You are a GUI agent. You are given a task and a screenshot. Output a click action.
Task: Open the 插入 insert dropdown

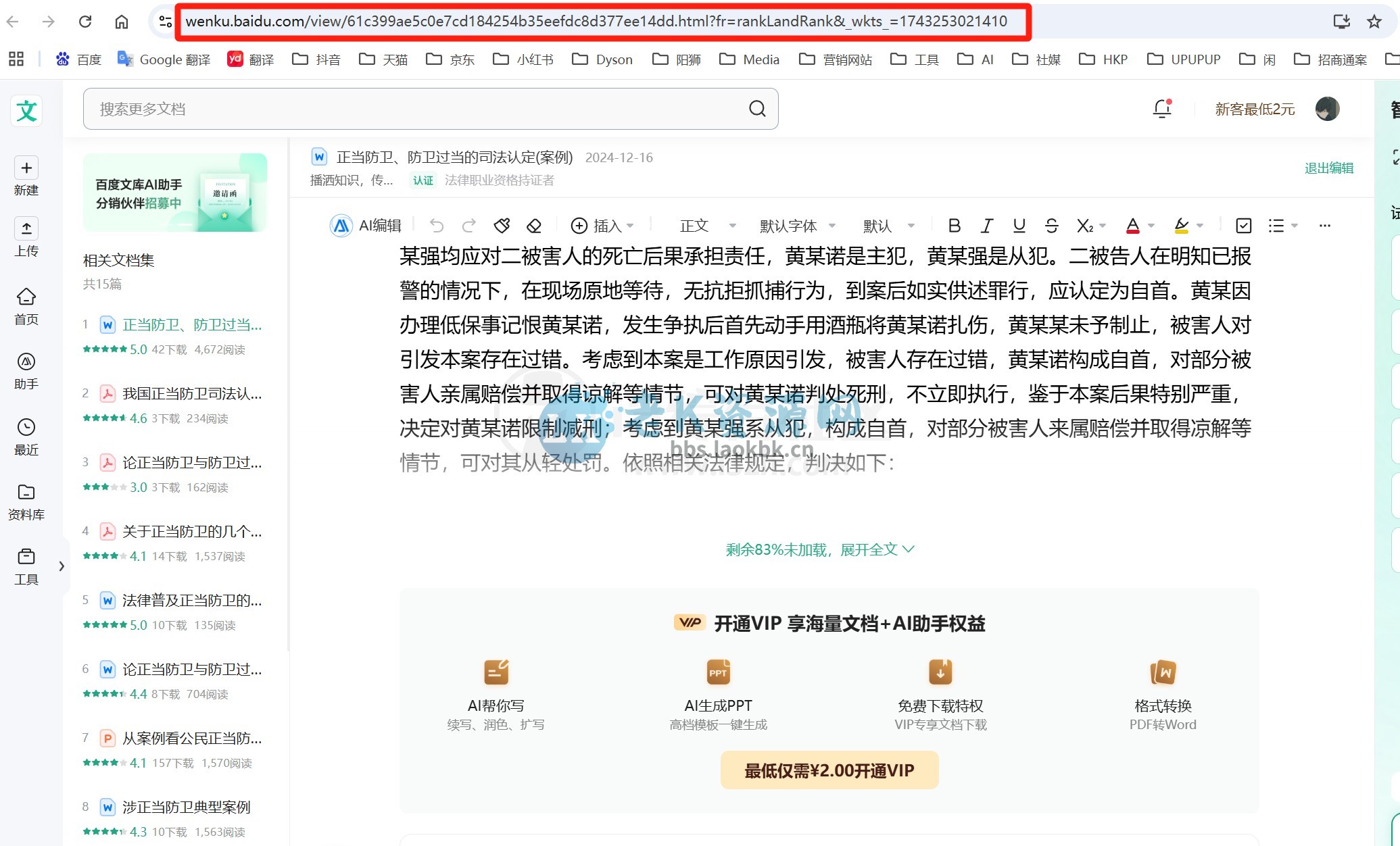pyautogui.click(x=602, y=226)
